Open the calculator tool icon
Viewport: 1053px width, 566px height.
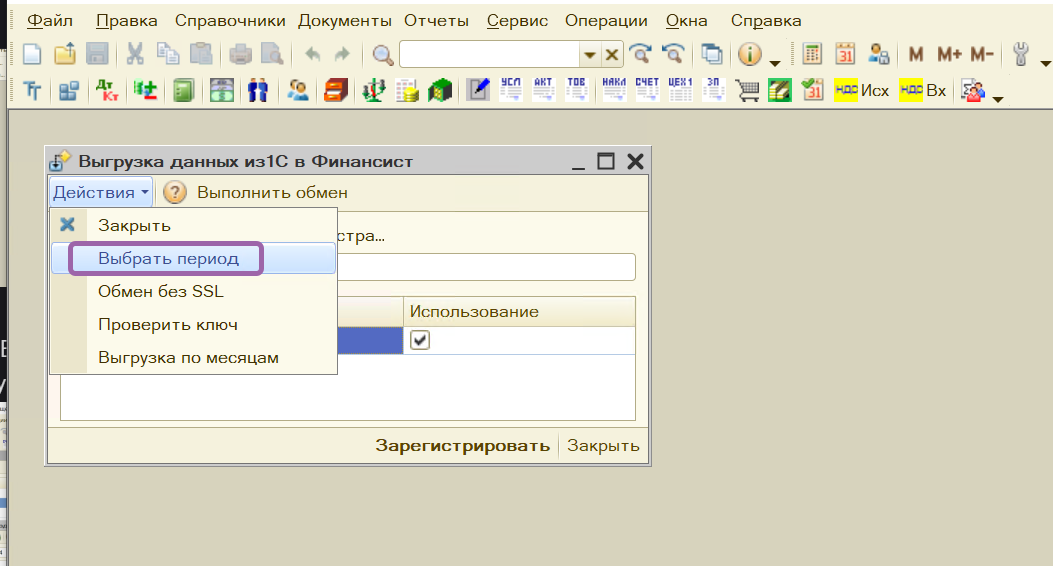[812, 54]
